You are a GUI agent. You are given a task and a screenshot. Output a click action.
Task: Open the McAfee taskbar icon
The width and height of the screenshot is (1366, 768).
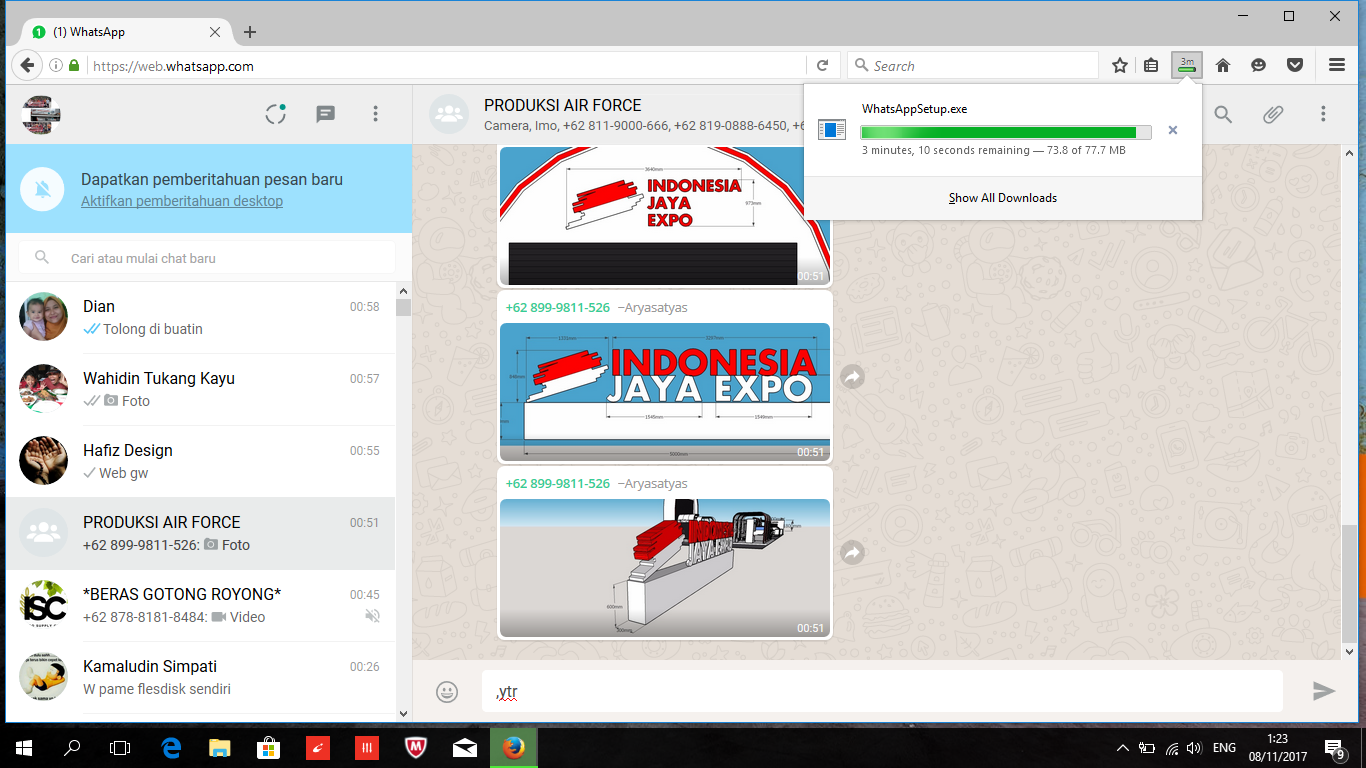[416, 748]
